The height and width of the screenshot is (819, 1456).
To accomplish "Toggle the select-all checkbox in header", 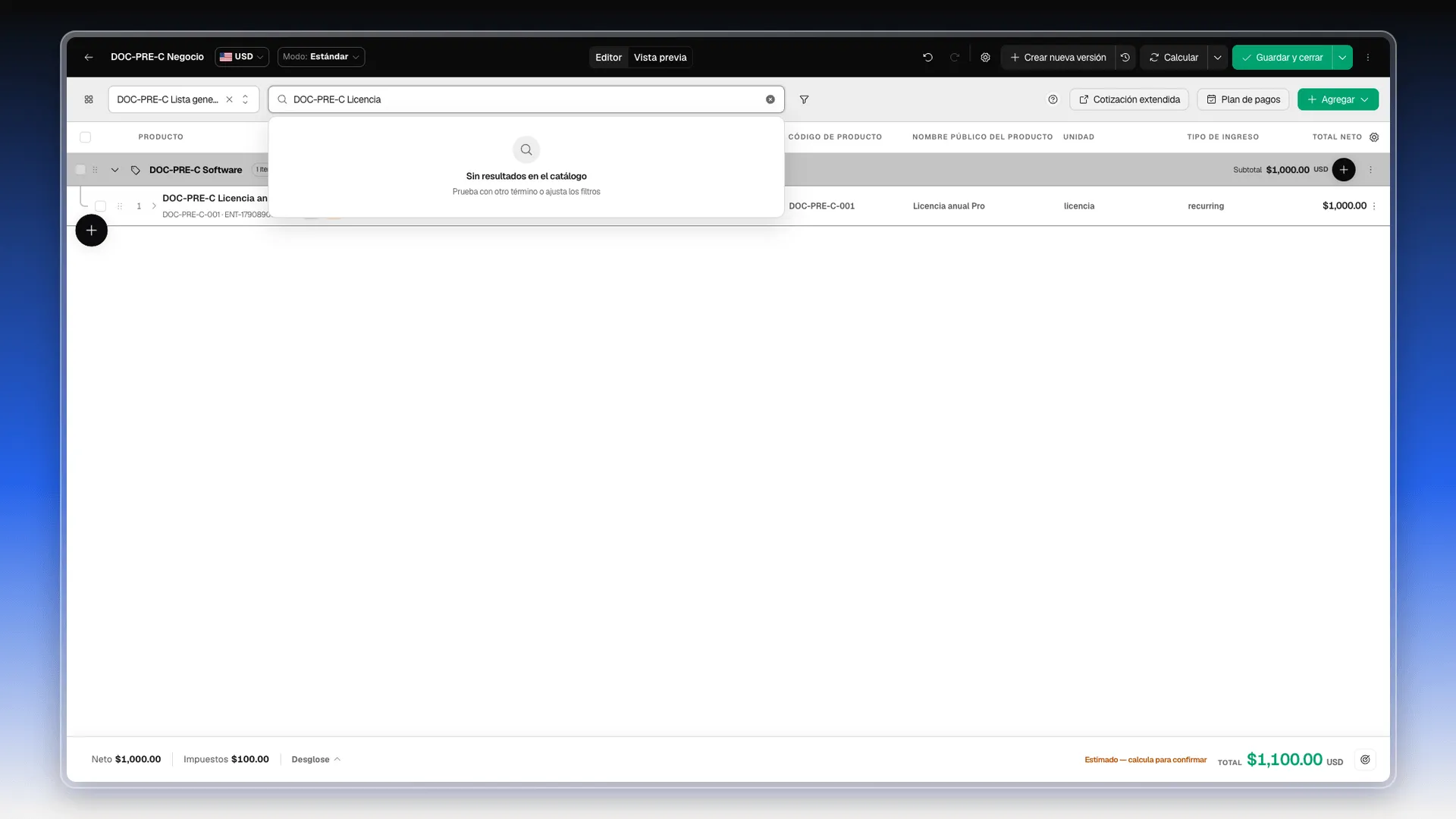I will pos(85,137).
